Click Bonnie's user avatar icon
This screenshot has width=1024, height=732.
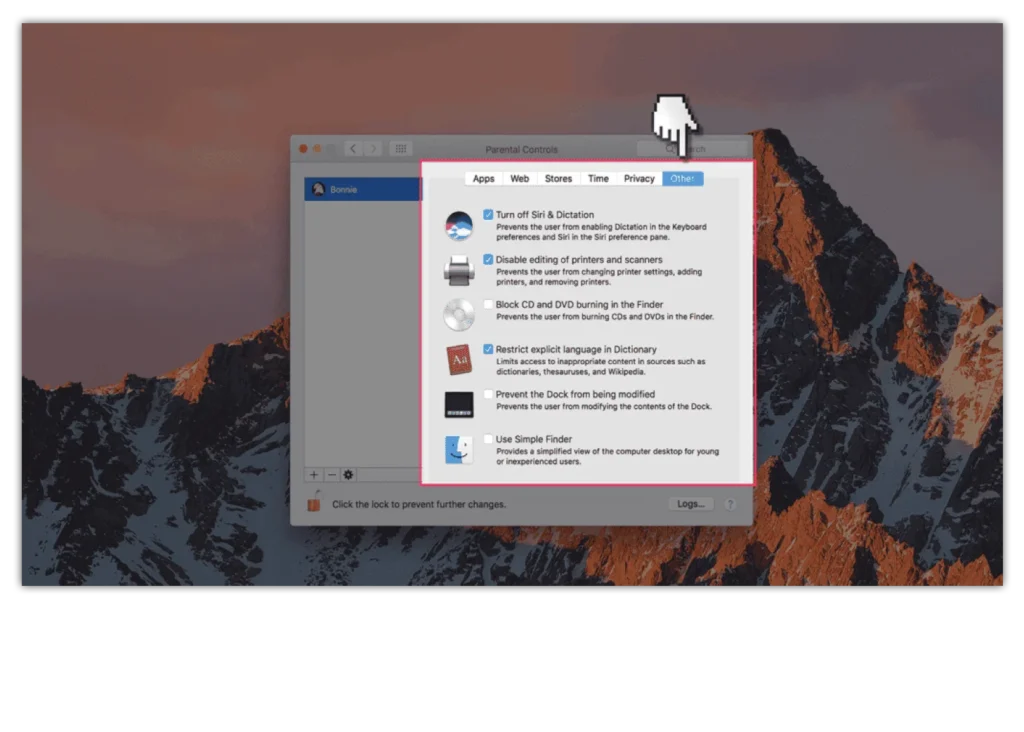[318, 189]
